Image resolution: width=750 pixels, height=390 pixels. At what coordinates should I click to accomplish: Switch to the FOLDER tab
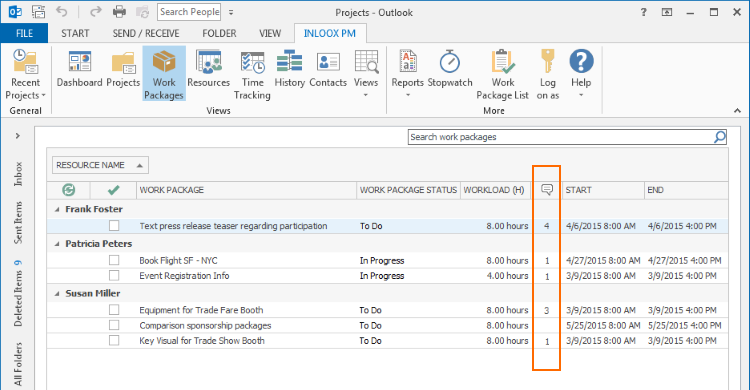(x=219, y=33)
